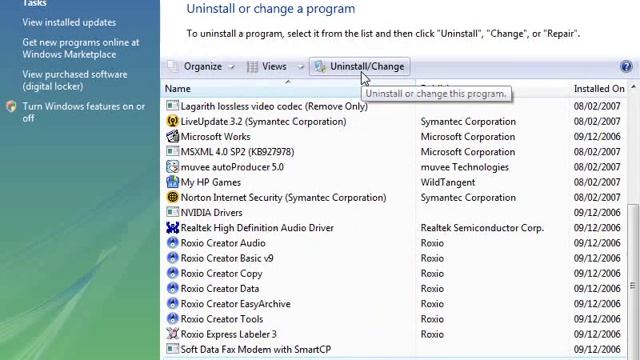Viewport: 640px width, 360px height.
Task: Select Roxio Creator EasyArchive entry
Action: click(236, 304)
